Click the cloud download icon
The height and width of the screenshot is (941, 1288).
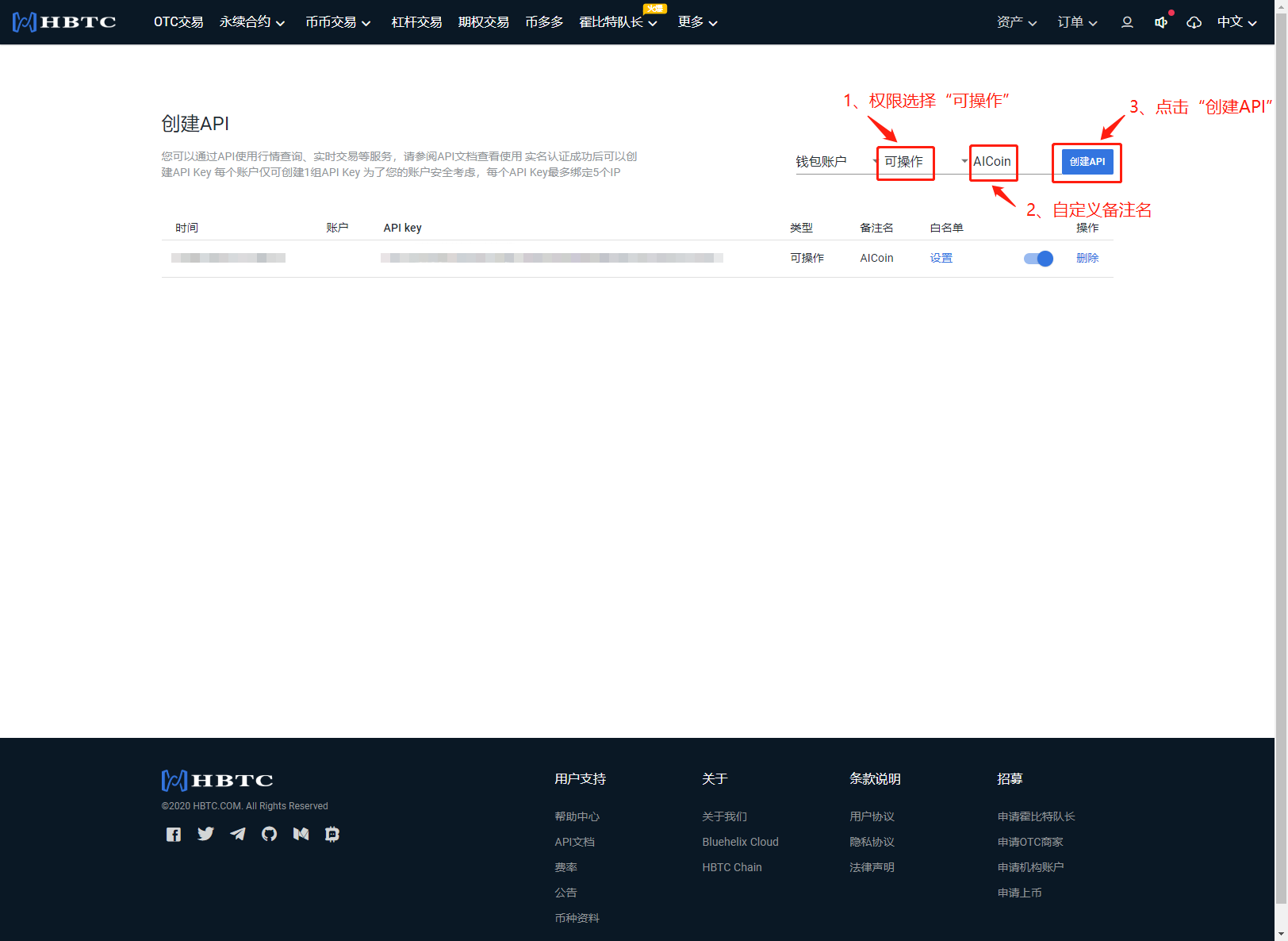[1194, 22]
